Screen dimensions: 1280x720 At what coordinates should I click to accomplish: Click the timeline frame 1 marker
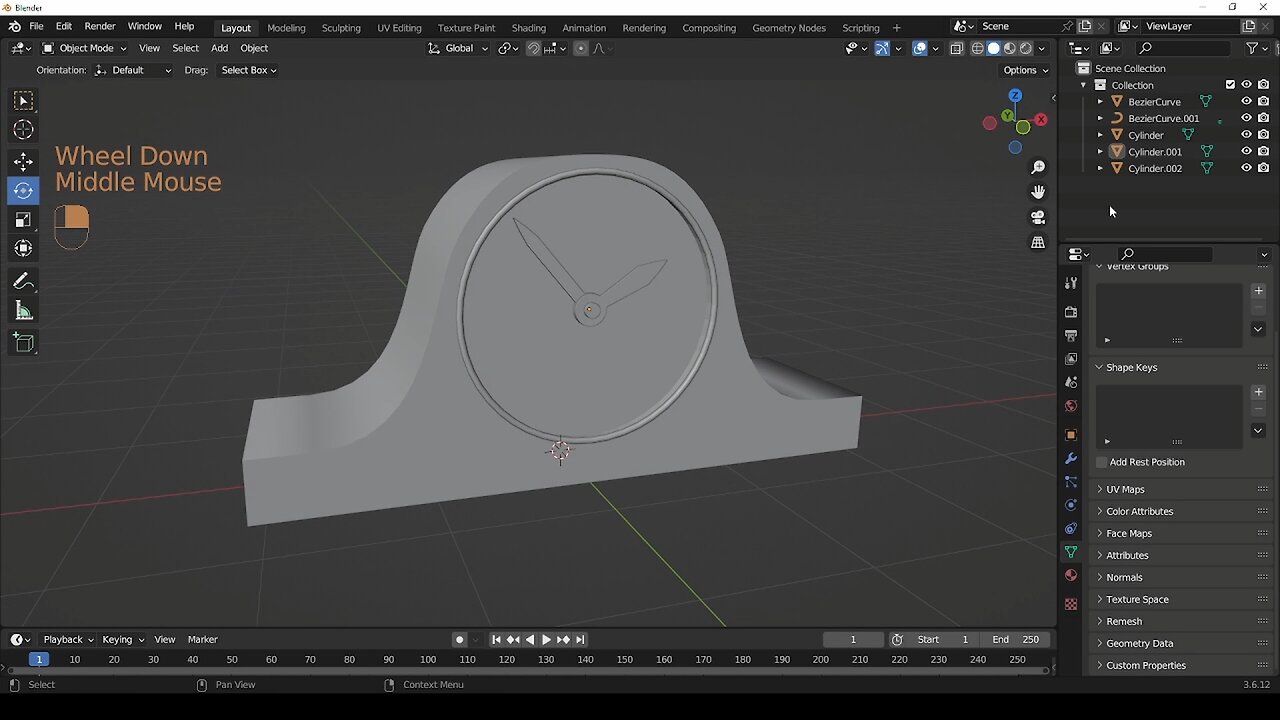pos(39,659)
